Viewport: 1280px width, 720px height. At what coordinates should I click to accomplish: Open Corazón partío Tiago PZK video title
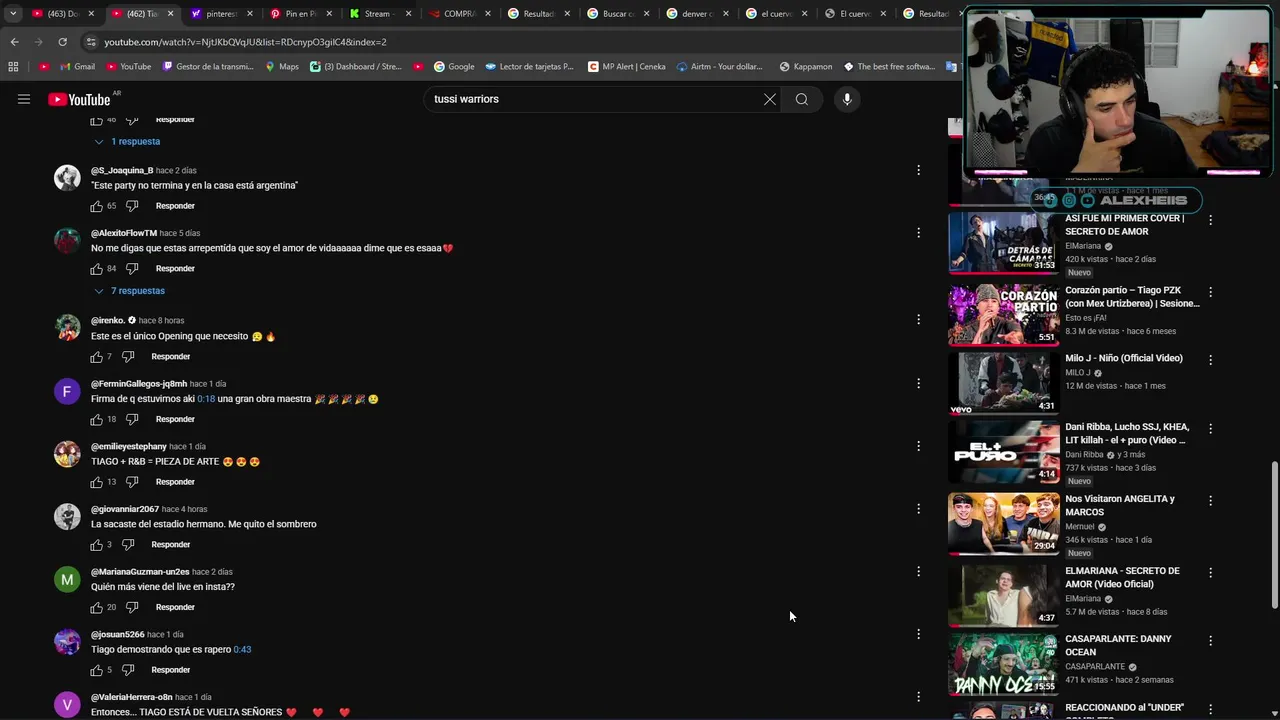(1132, 297)
